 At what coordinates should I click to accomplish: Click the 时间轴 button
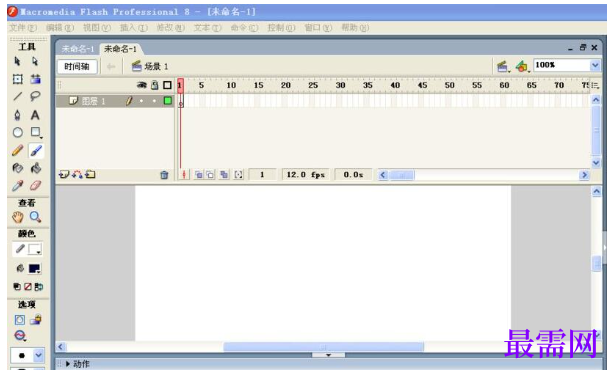[x=77, y=67]
